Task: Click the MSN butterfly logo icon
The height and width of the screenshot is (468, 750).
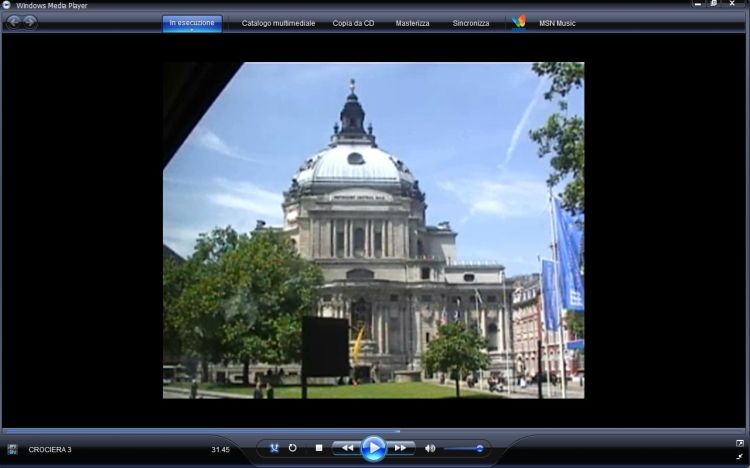Action: coord(518,22)
